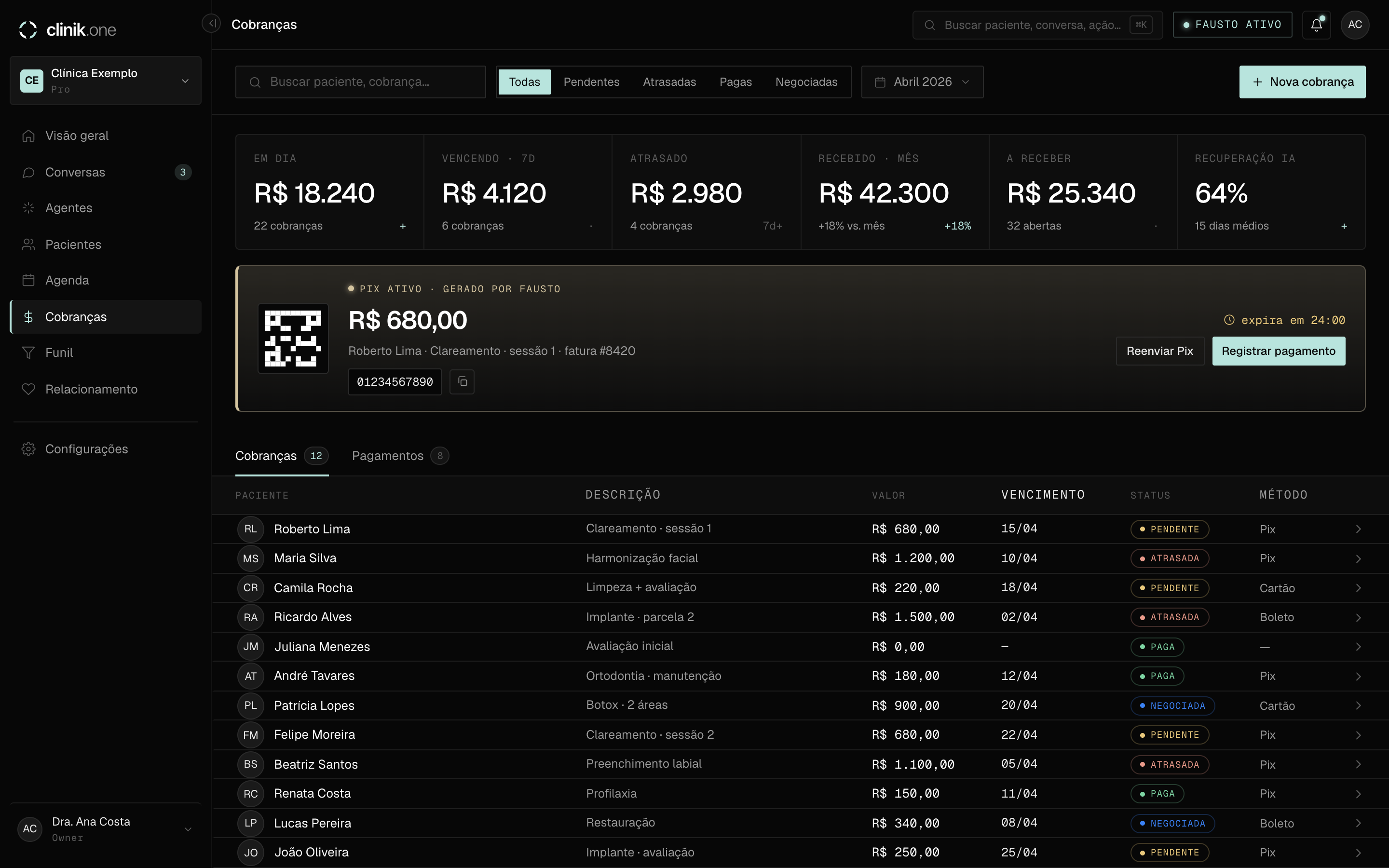Expand Lucas Pereira row chevron

pyautogui.click(x=1358, y=823)
